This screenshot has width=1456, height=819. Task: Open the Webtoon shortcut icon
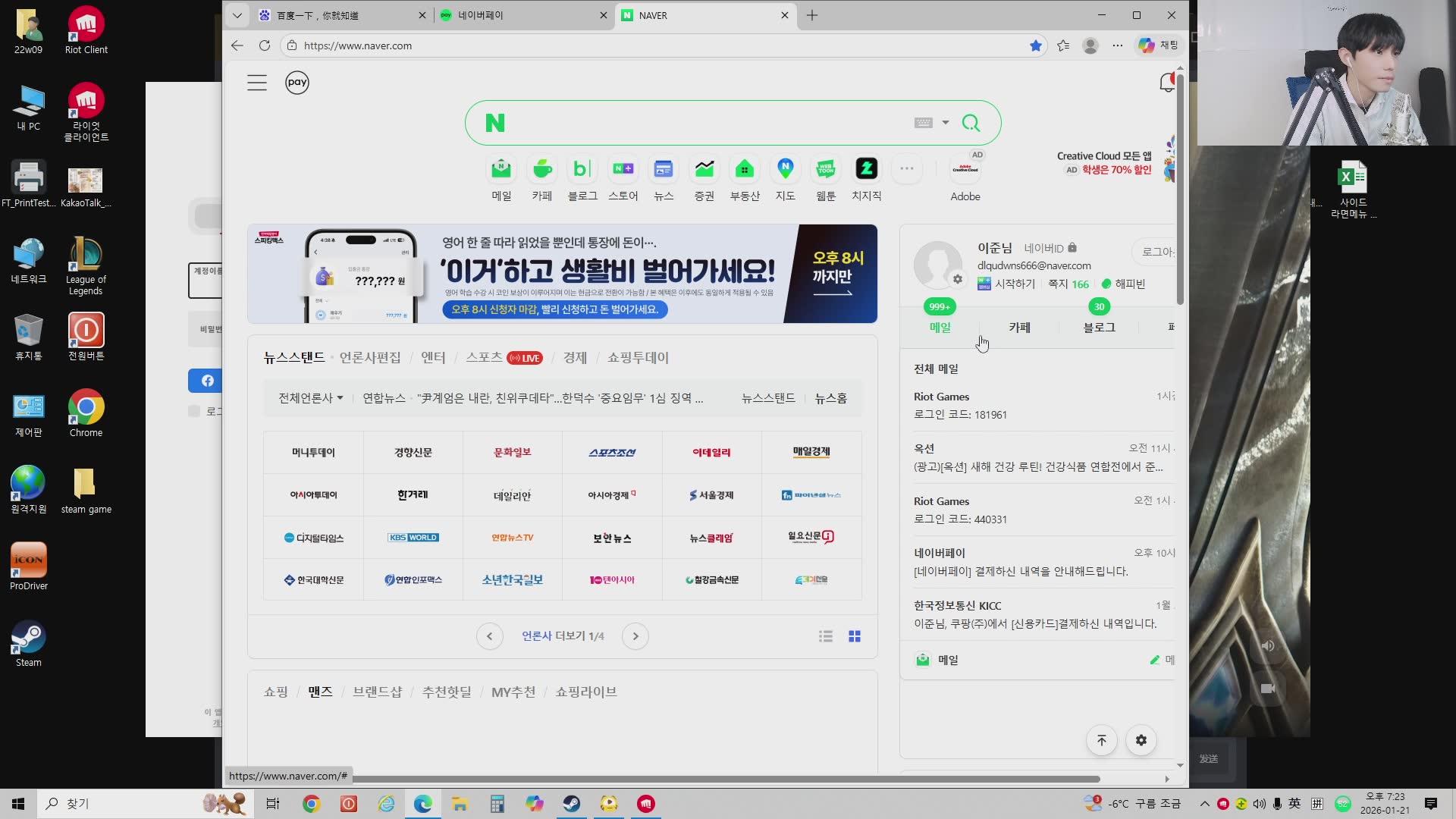[x=826, y=169]
